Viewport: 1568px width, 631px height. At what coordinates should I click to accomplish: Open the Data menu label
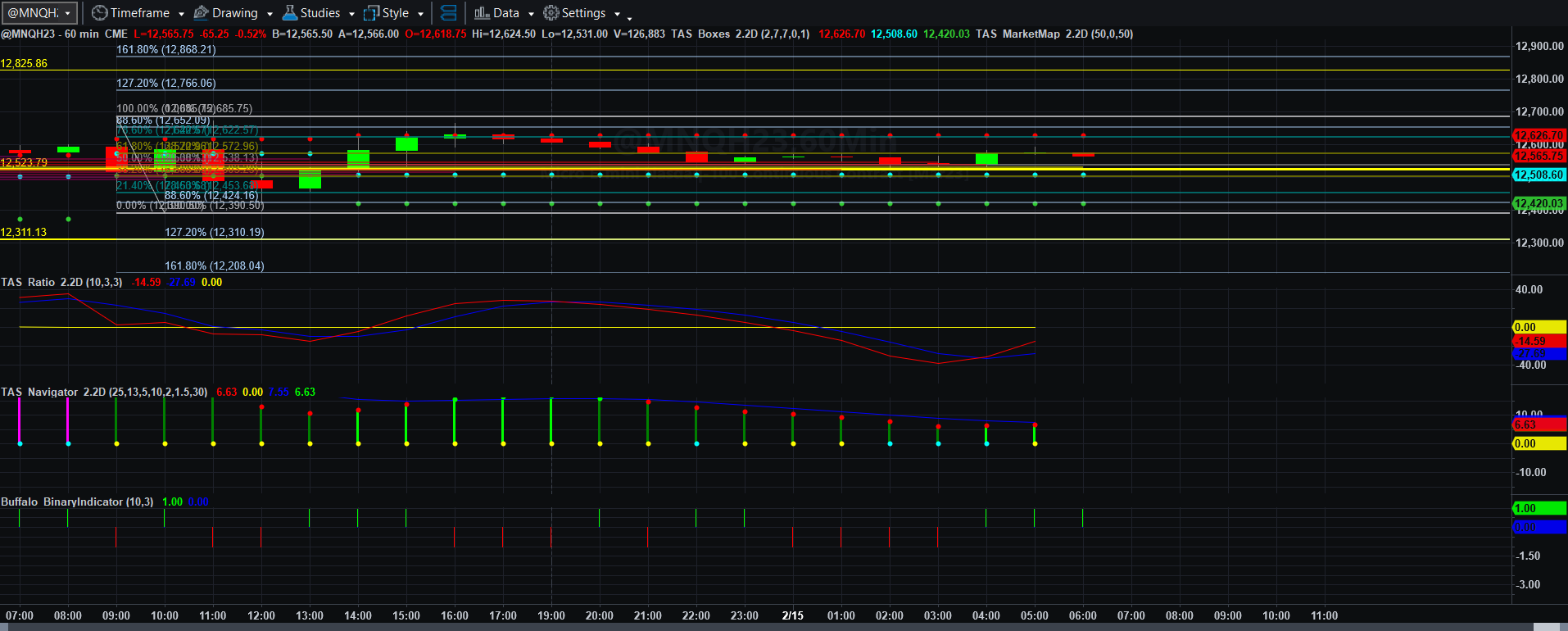coord(506,13)
